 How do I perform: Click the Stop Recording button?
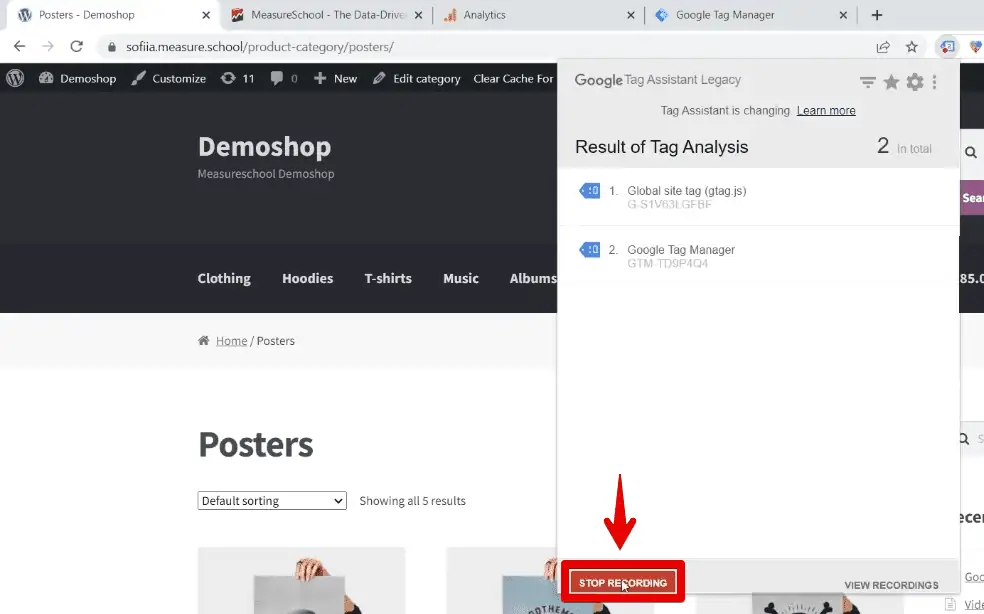[623, 582]
